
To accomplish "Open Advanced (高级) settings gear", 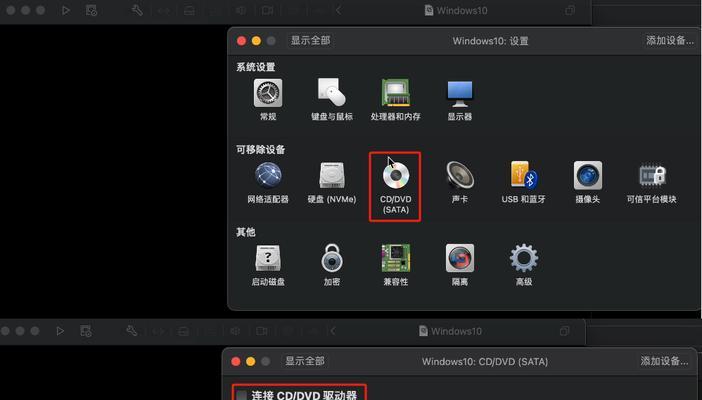I will coord(524,258).
